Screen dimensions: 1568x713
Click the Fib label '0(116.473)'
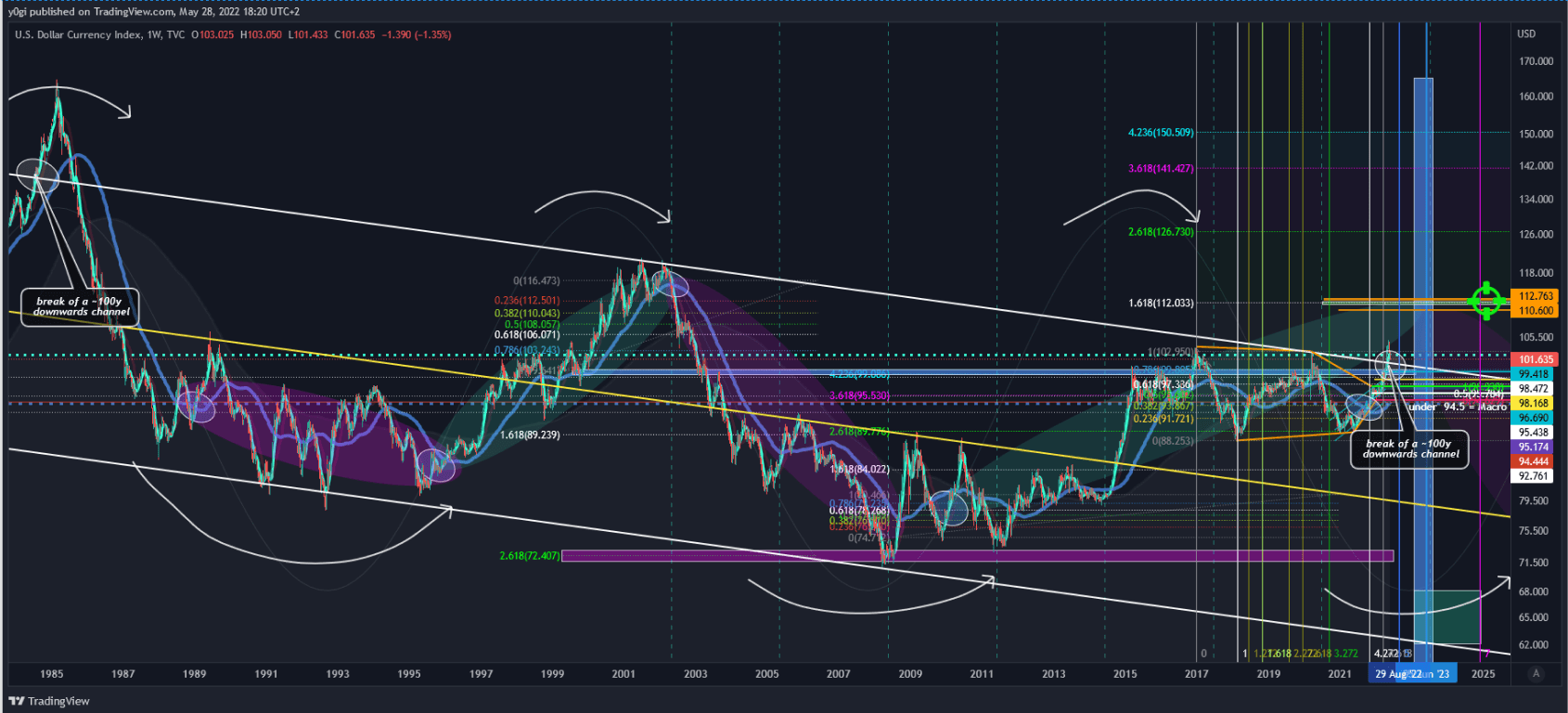point(536,280)
